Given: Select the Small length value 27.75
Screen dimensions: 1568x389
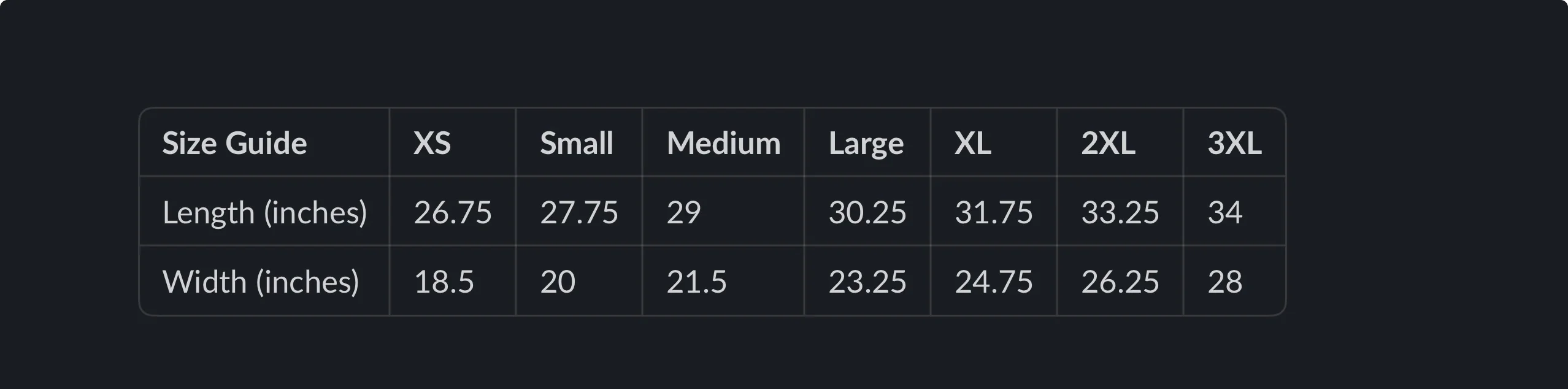Looking at the screenshot, I should coord(579,212).
